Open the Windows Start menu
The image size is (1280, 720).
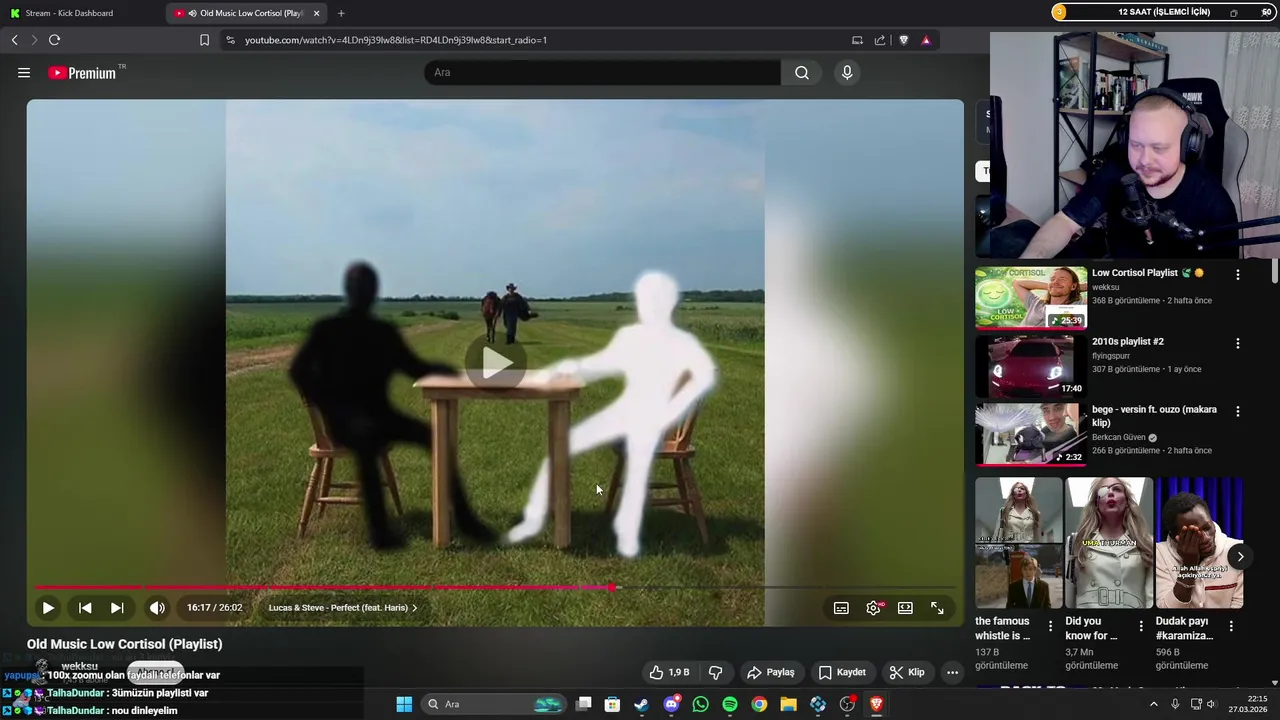click(x=404, y=704)
